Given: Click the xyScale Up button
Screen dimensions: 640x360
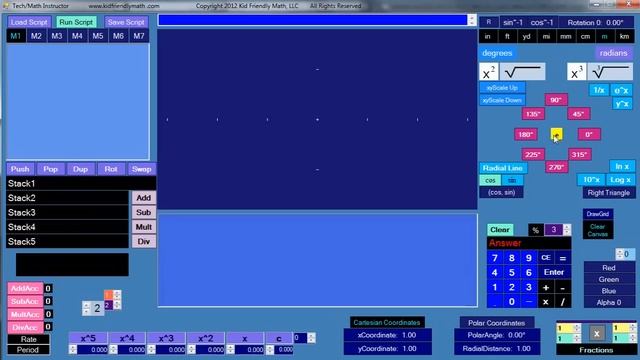Looking at the screenshot, I should pos(502,88).
